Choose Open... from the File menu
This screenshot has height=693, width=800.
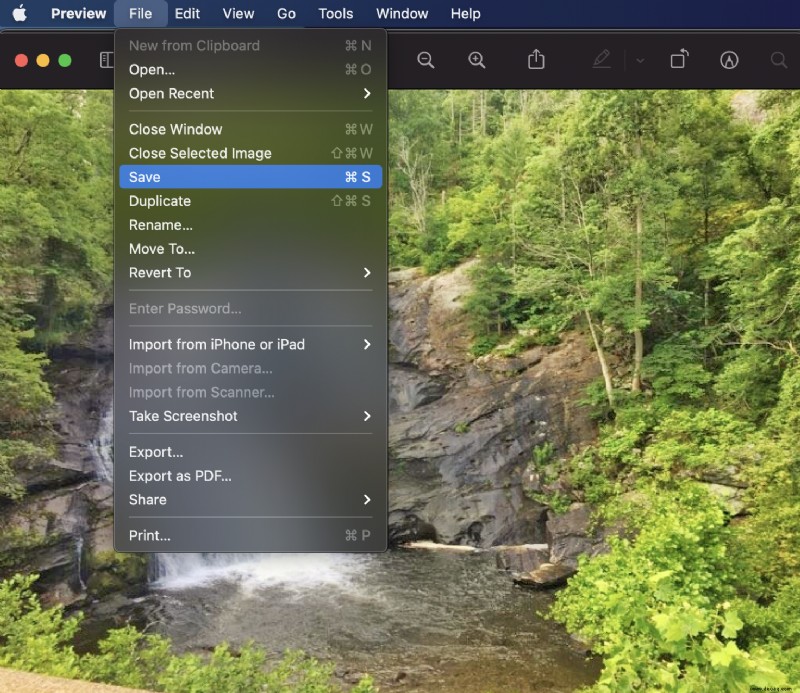(251, 69)
